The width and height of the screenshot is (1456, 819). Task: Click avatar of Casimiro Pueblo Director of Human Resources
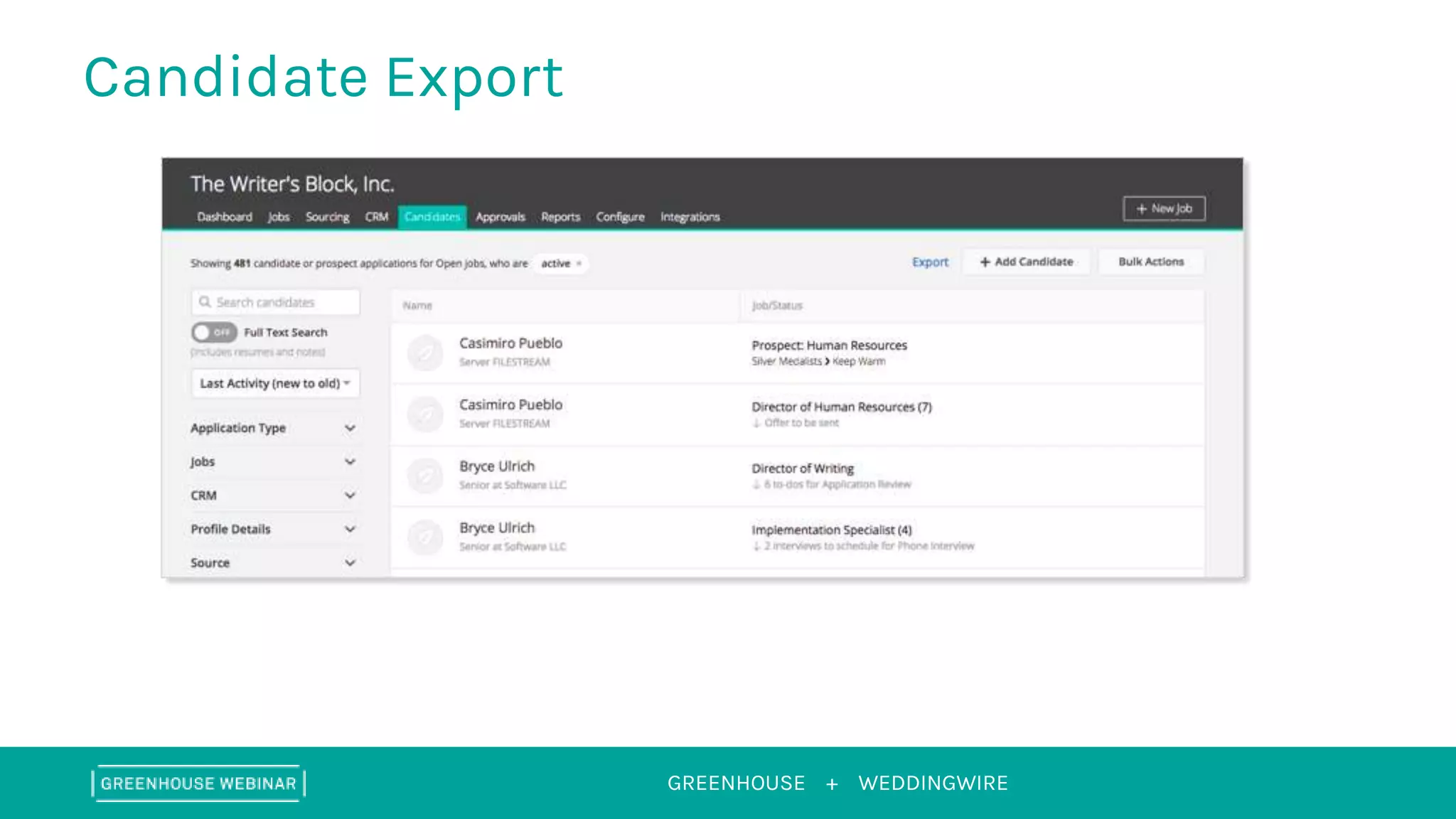pos(425,414)
